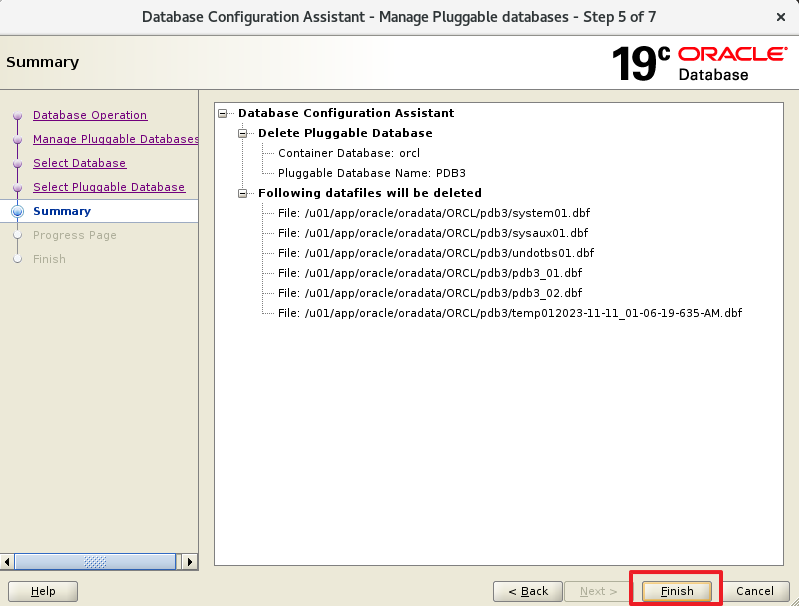
Task: Click the Summary step bullet icon
Action: point(17,211)
